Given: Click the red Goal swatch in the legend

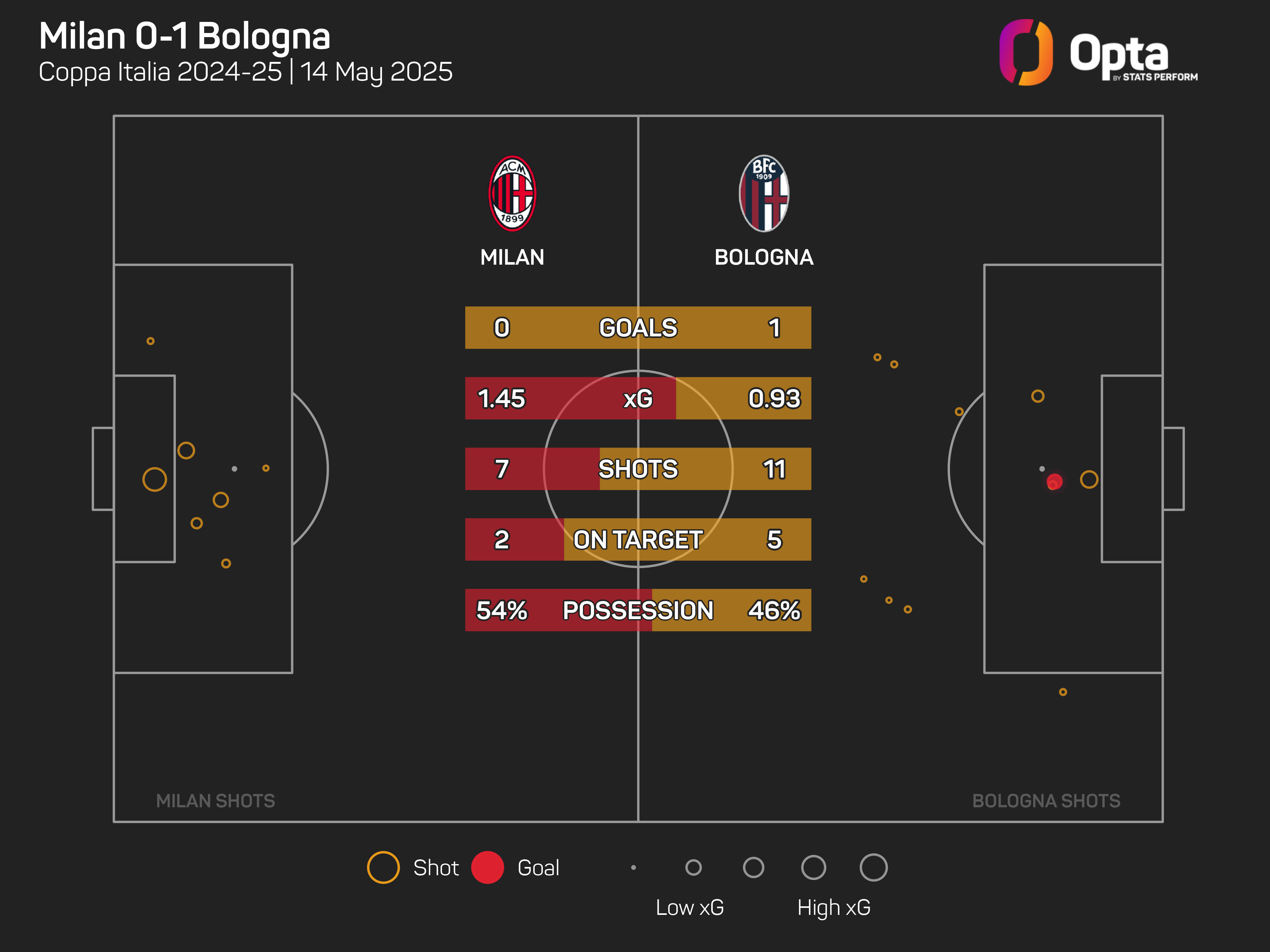Looking at the screenshot, I should point(487,867).
